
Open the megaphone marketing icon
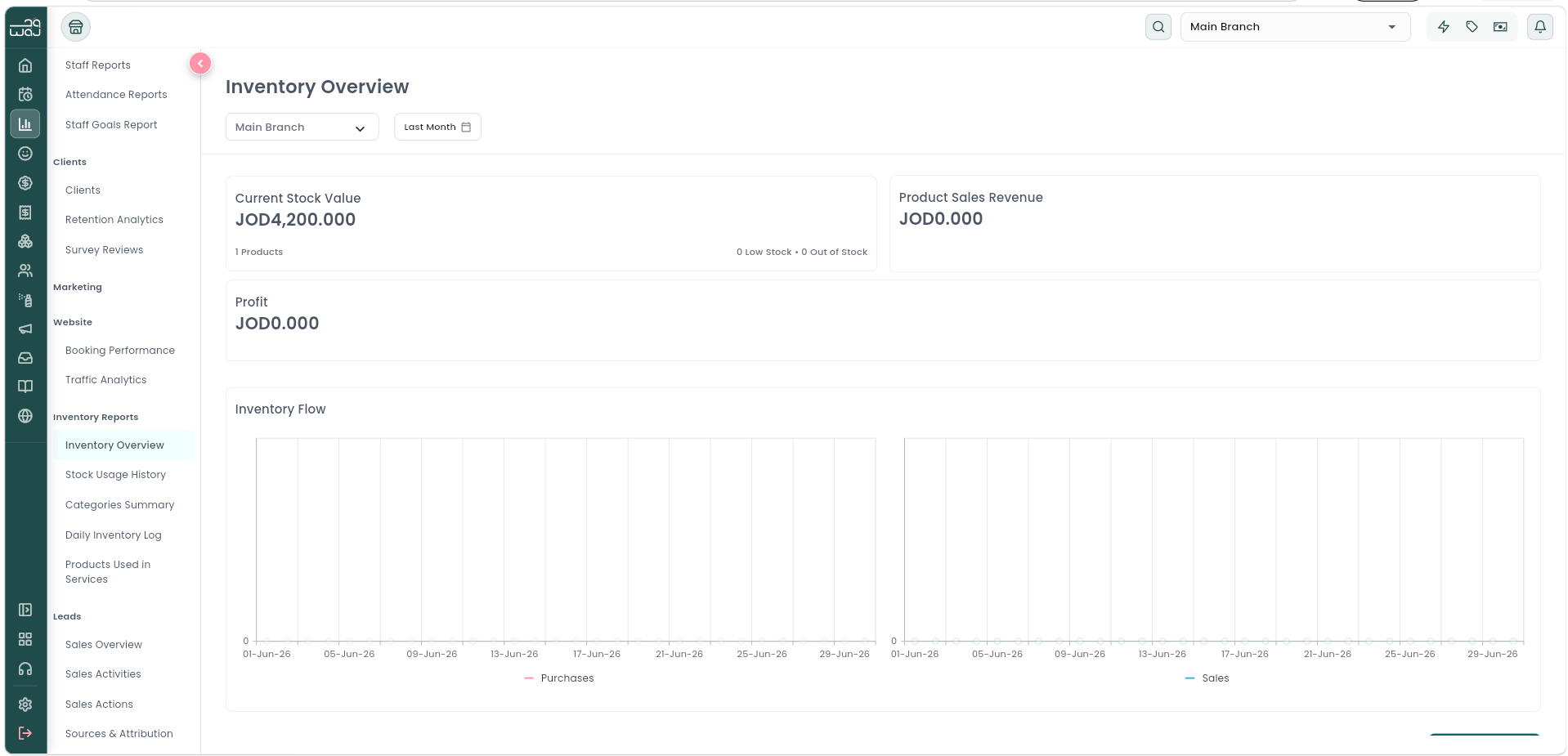pyautogui.click(x=25, y=329)
